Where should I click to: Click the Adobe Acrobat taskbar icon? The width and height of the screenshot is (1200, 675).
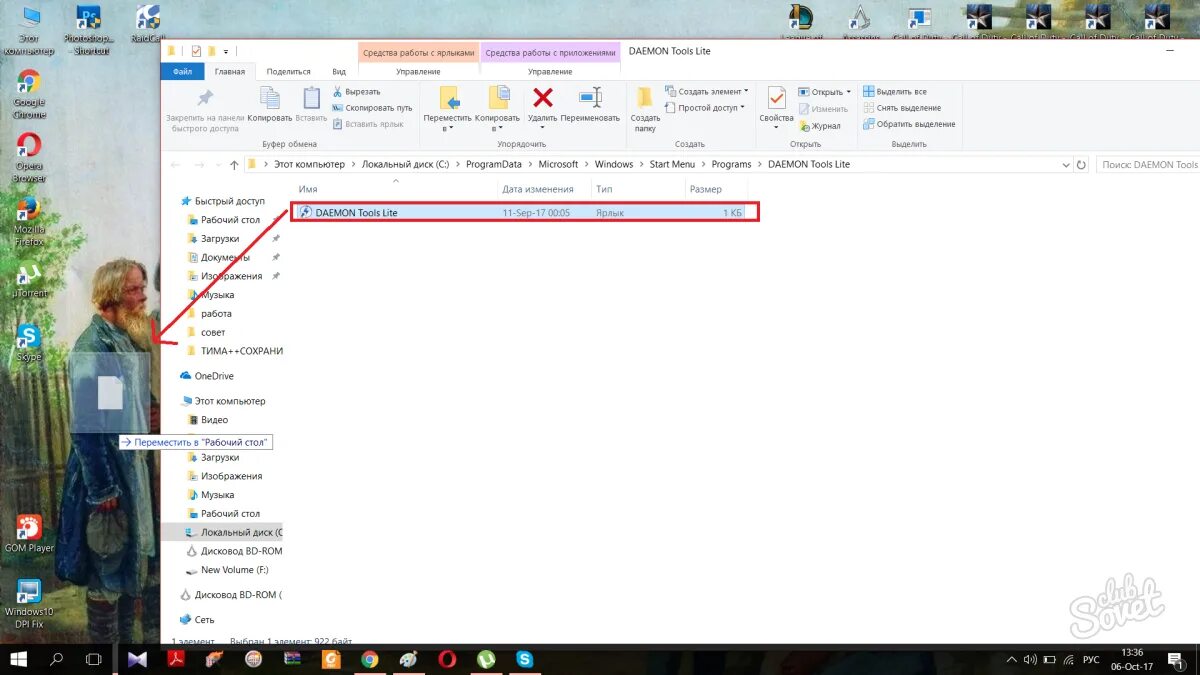(x=177, y=659)
